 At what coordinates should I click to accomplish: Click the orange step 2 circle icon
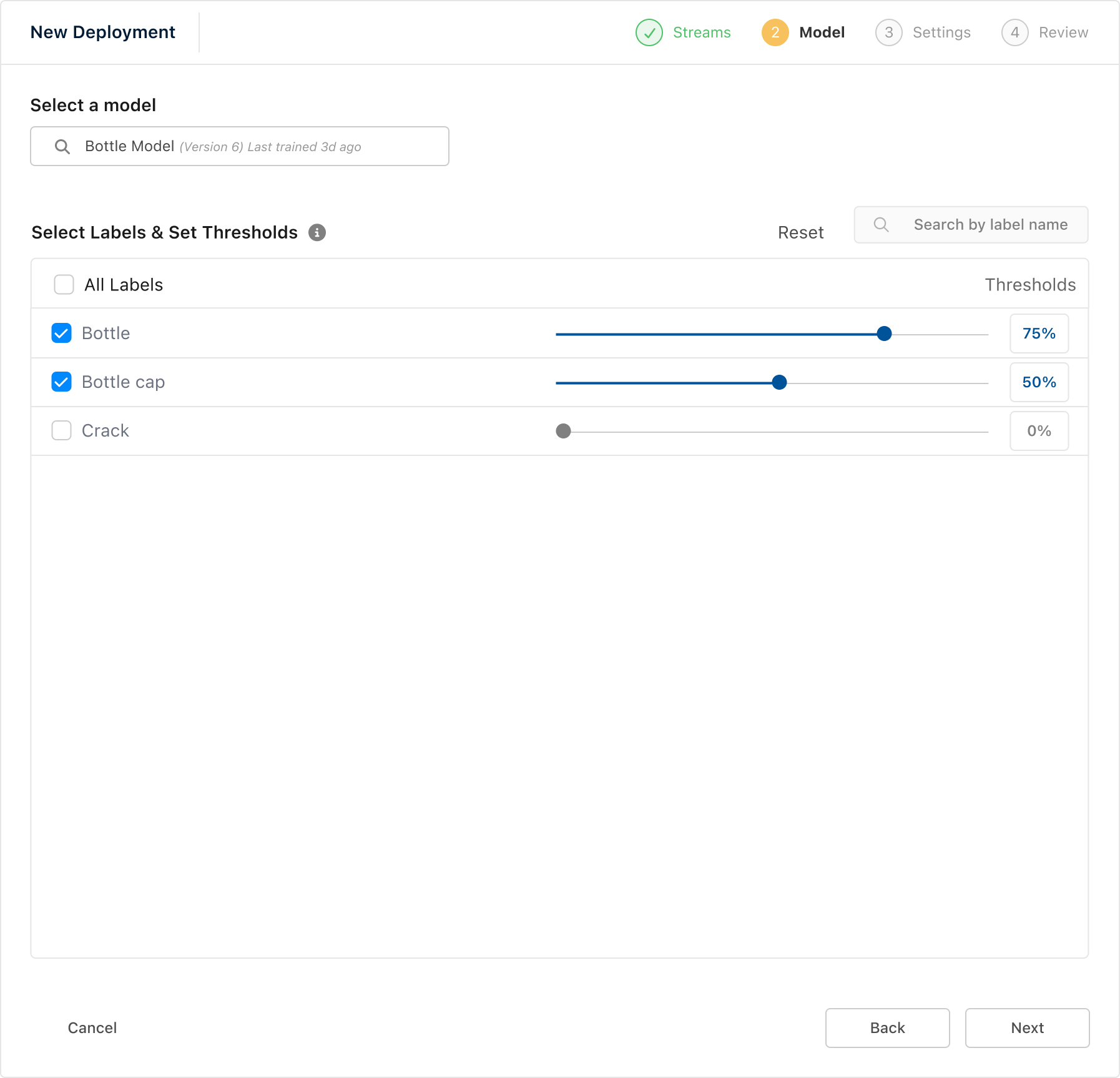pos(775,32)
